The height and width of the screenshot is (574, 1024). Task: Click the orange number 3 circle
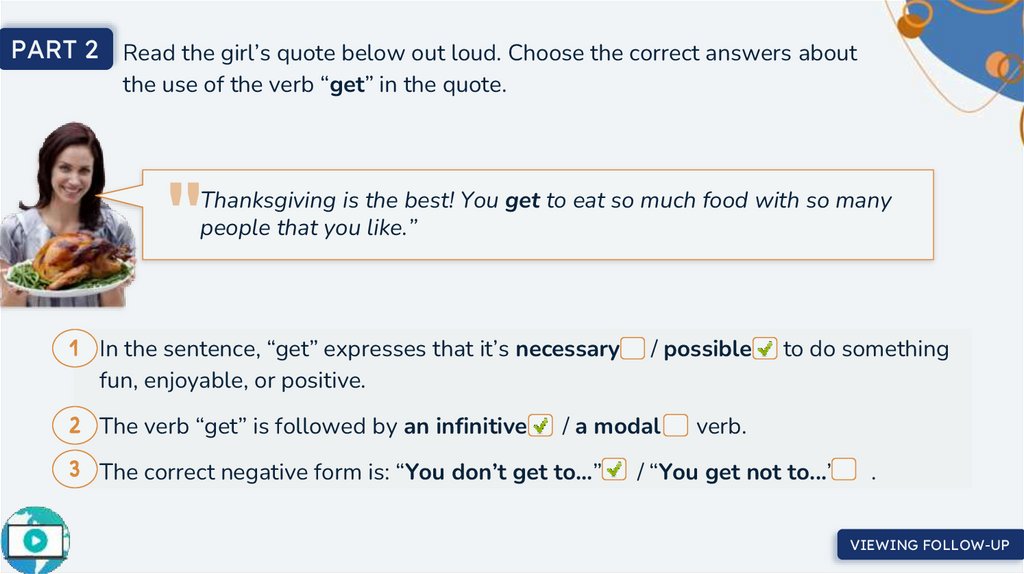pyautogui.click(x=75, y=469)
